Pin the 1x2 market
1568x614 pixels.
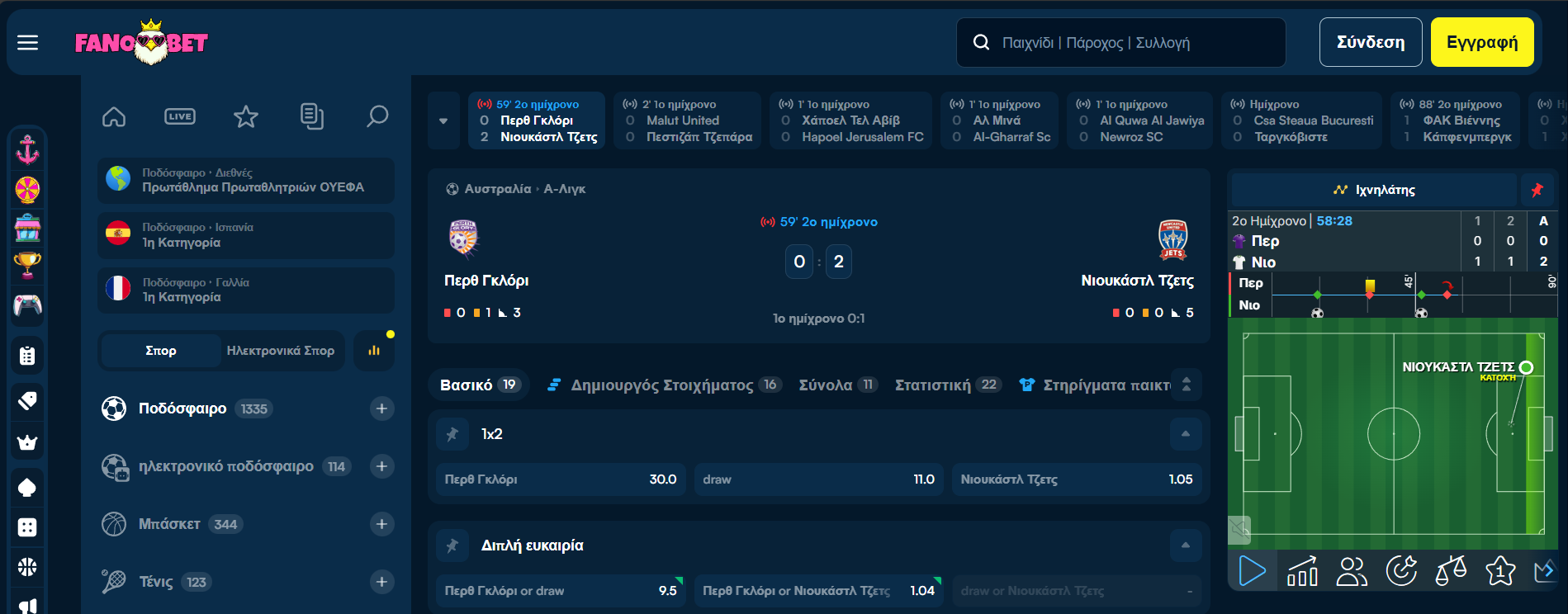(x=452, y=434)
